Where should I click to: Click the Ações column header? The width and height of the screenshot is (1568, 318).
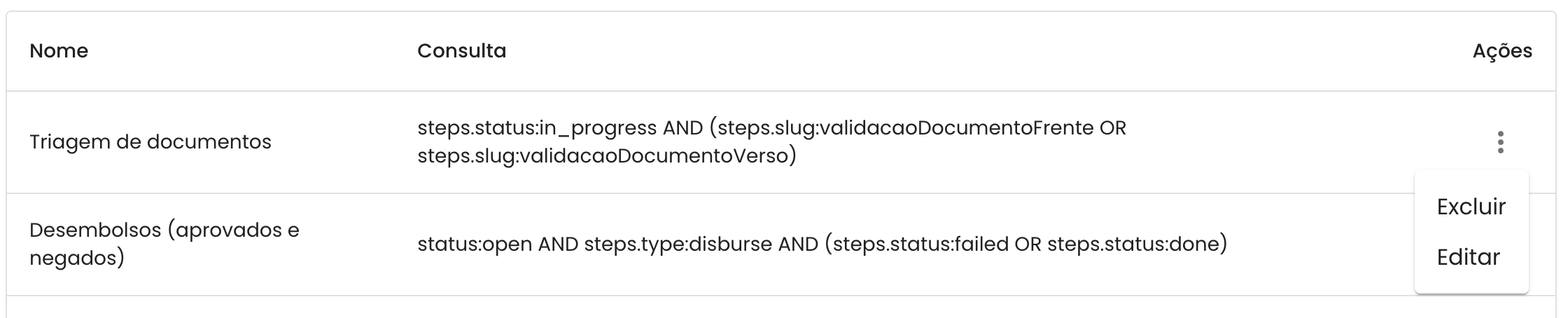click(x=1502, y=51)
